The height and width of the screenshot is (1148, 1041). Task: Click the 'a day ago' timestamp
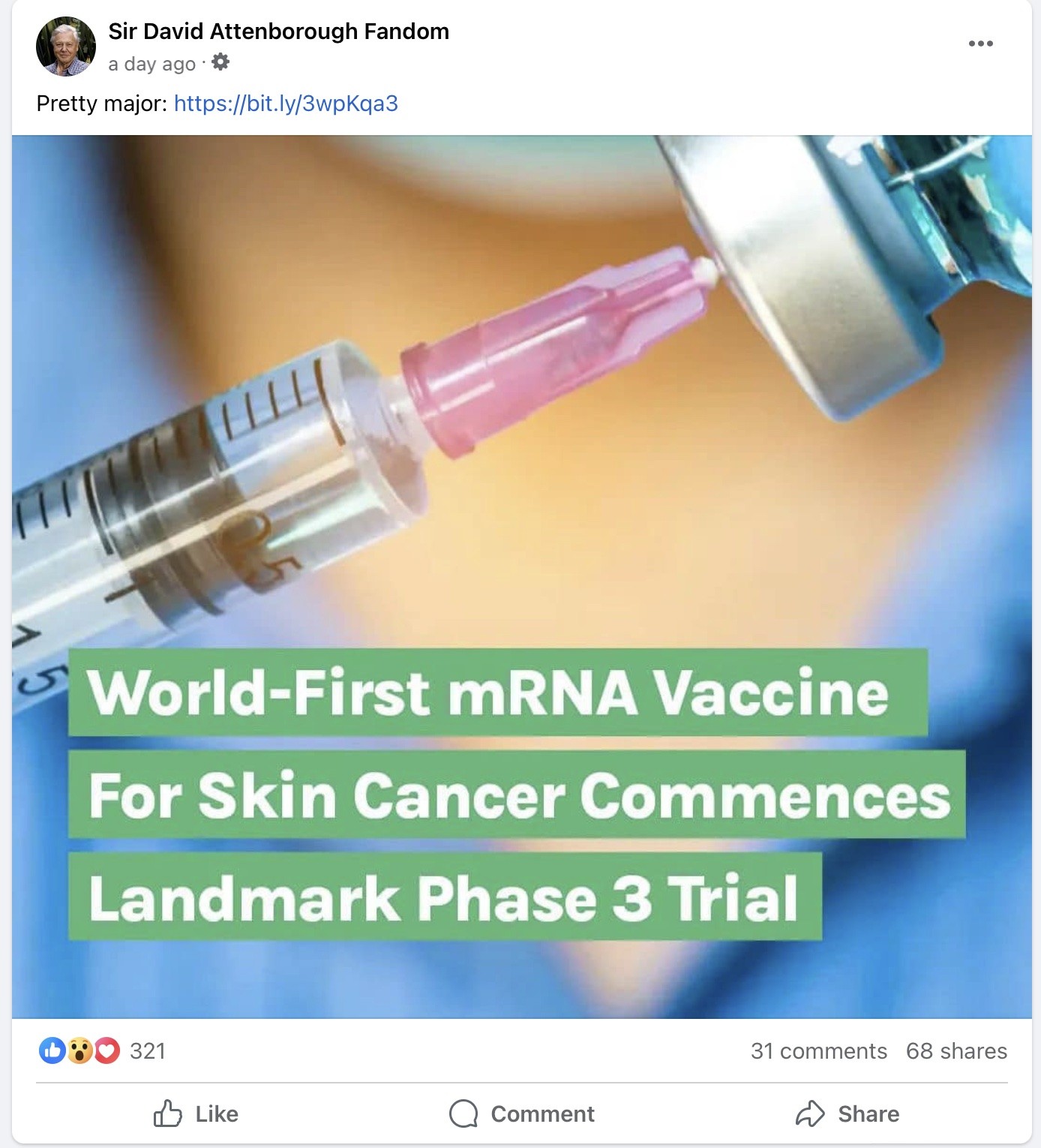tap(151, 65)
